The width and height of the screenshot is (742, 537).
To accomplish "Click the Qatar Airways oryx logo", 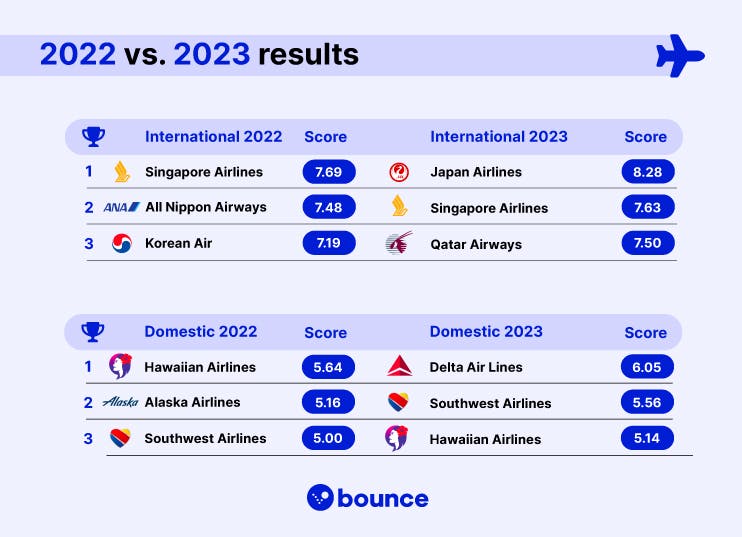I will (398, 244).
